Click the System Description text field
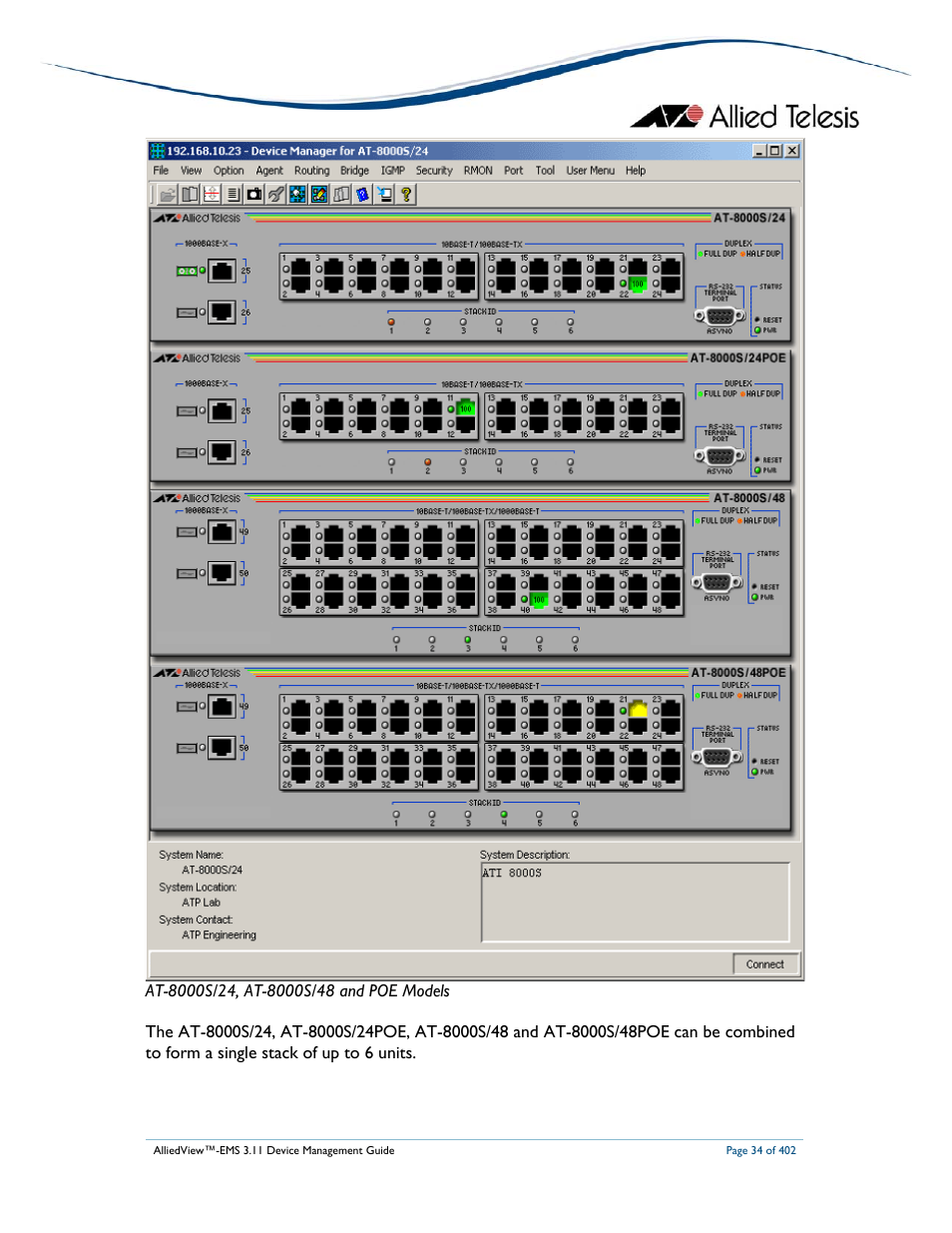The height and width of the screenshot is (1233, 952). click(636, 903)
